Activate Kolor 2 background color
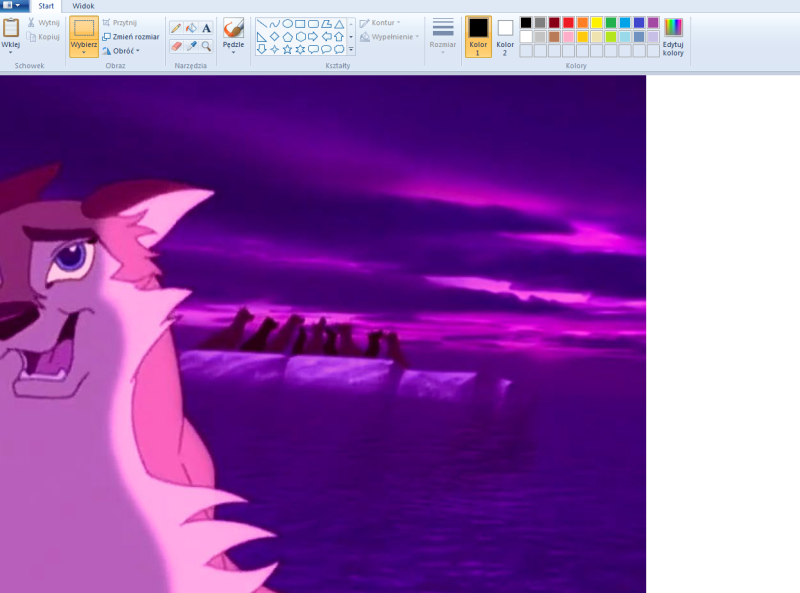Screen dimensions: 800x593 point(505,36)
